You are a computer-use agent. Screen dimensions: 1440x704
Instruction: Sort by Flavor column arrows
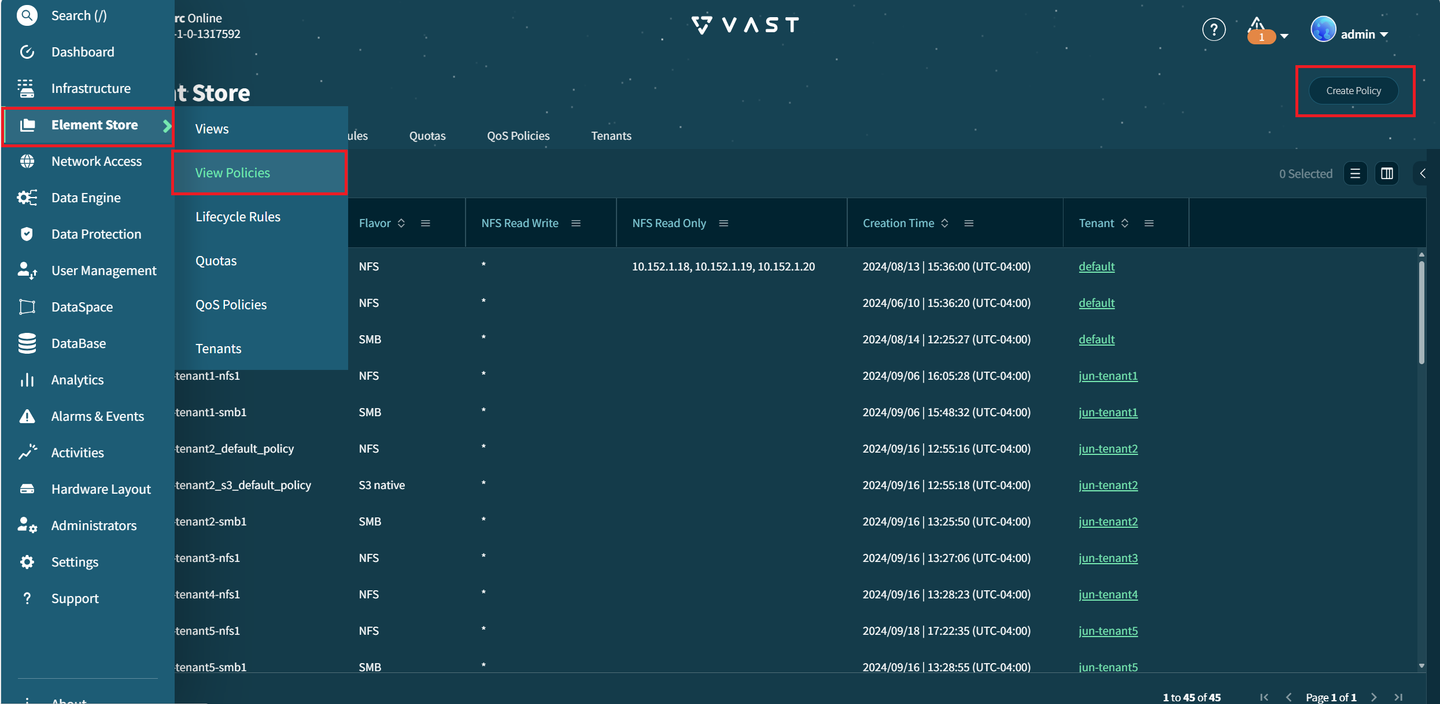pyautogui.click(x=401, y=223)
